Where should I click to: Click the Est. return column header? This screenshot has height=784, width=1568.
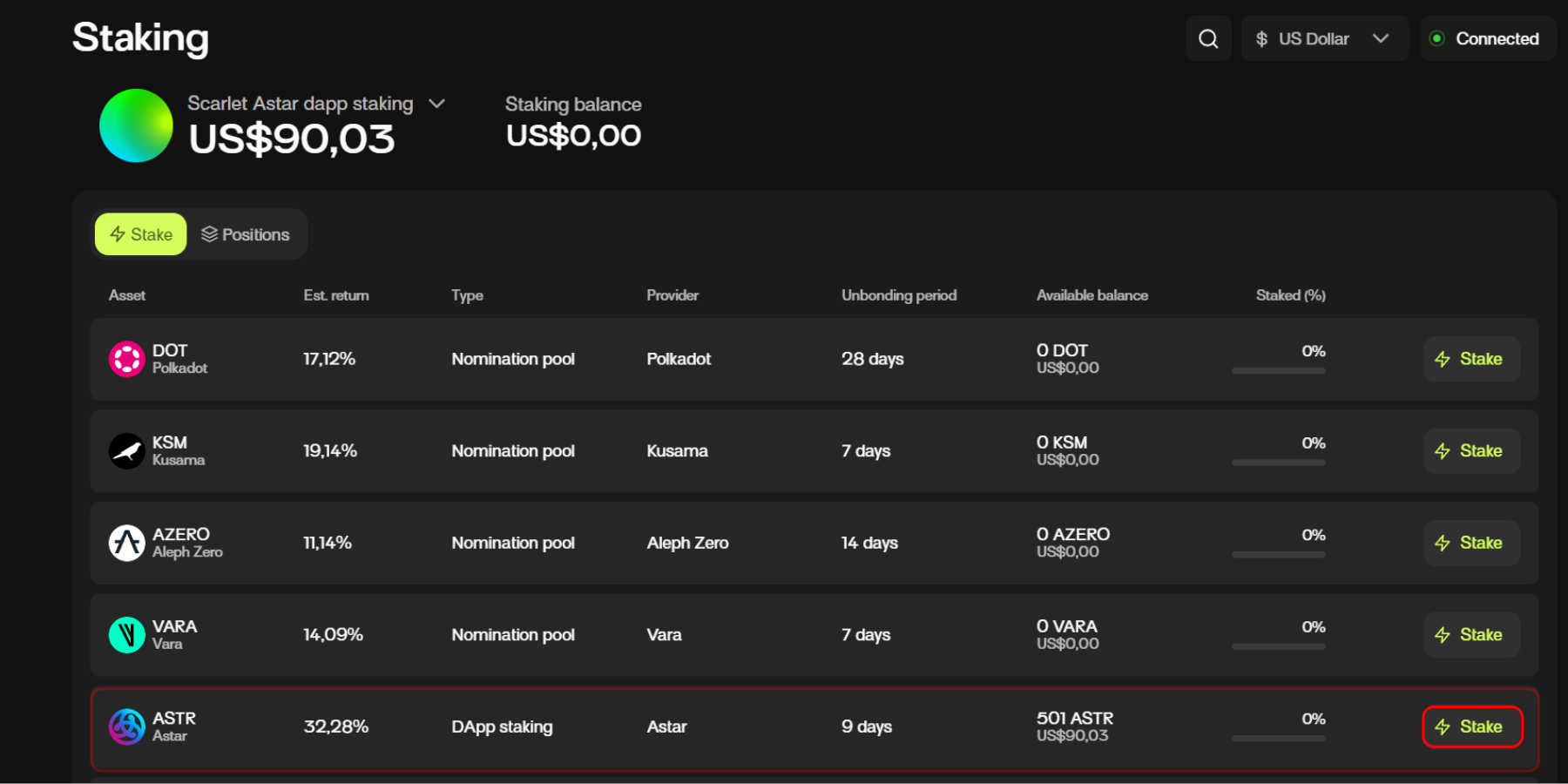coord(335,295)
